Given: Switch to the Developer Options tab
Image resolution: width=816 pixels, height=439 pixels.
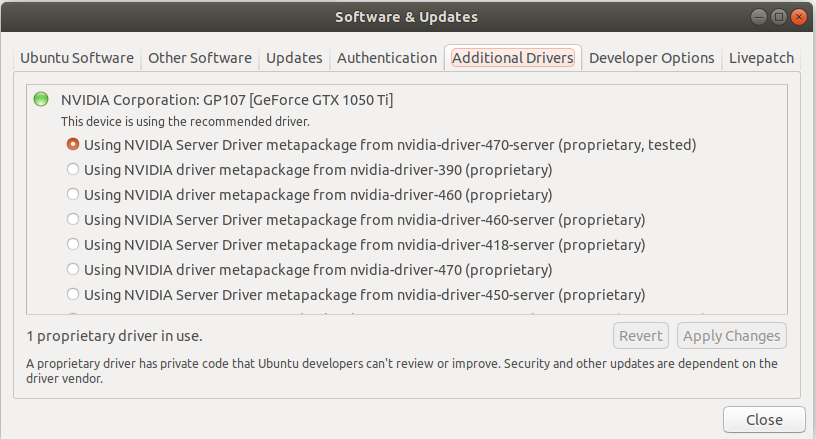Looking at the screenshot, I should (652, 58).
